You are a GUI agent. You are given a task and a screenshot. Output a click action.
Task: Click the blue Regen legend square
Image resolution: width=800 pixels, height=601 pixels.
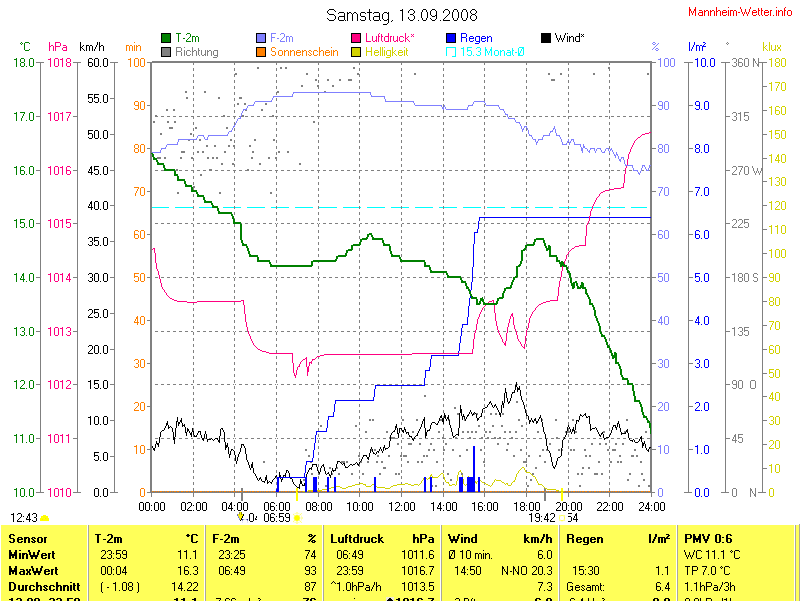451,38
